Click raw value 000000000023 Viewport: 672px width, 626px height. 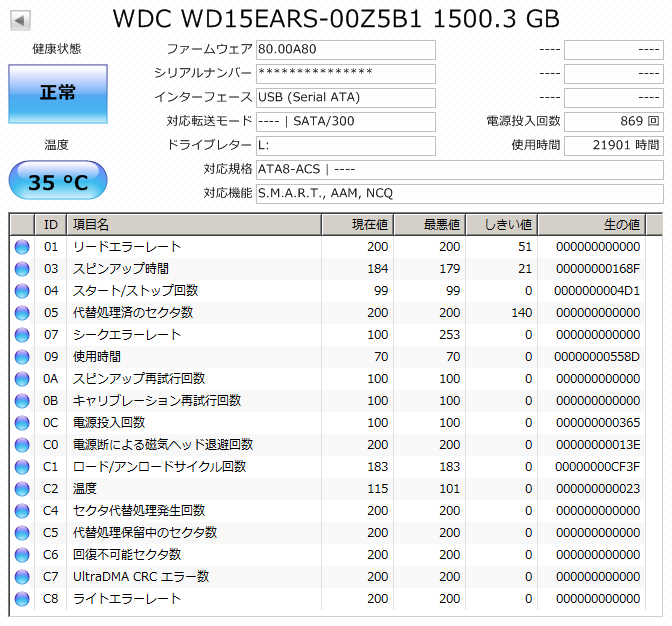[598, 489]
